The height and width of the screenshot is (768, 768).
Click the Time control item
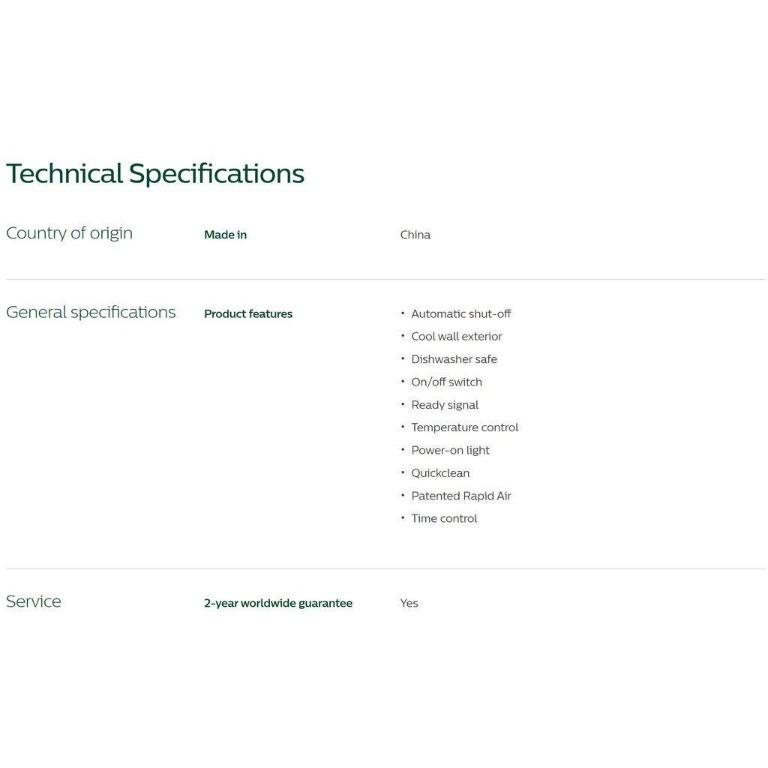tap(444, 518)
